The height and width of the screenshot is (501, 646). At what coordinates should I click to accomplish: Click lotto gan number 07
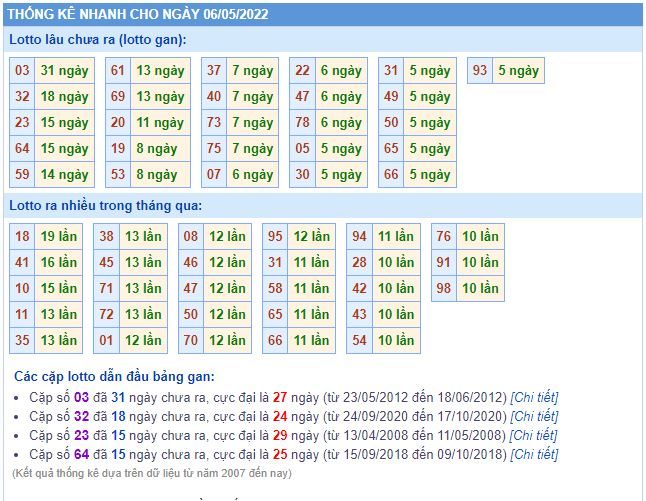[214, 174]
